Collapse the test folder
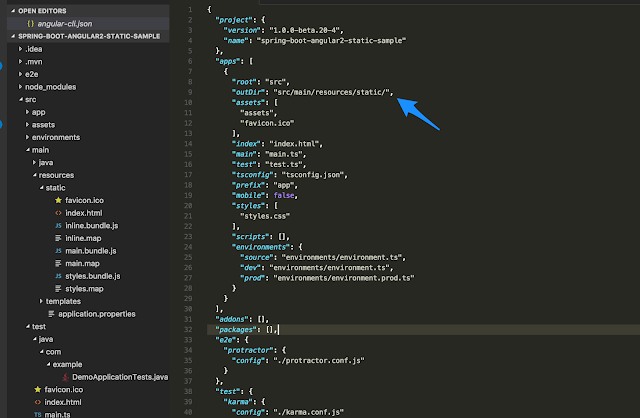This screenshot has height=418, width=640. click(x=27, y=327)
